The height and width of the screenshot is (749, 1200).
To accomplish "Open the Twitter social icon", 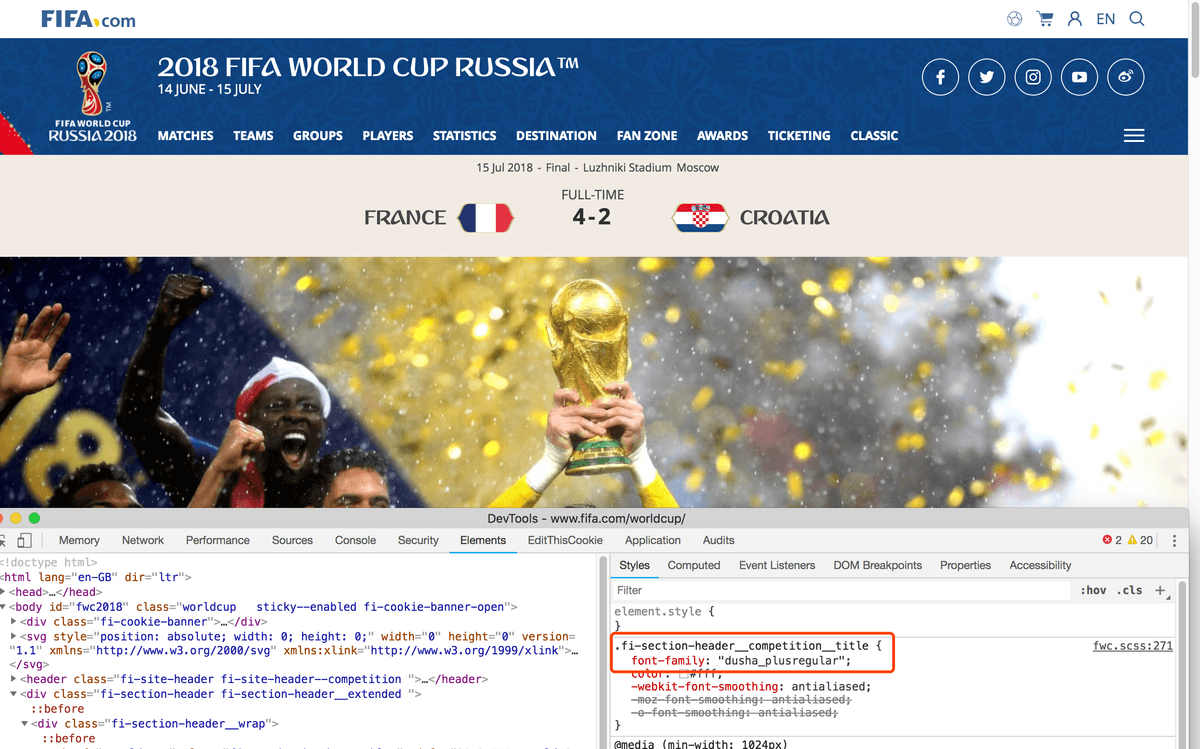I will 987,77.
